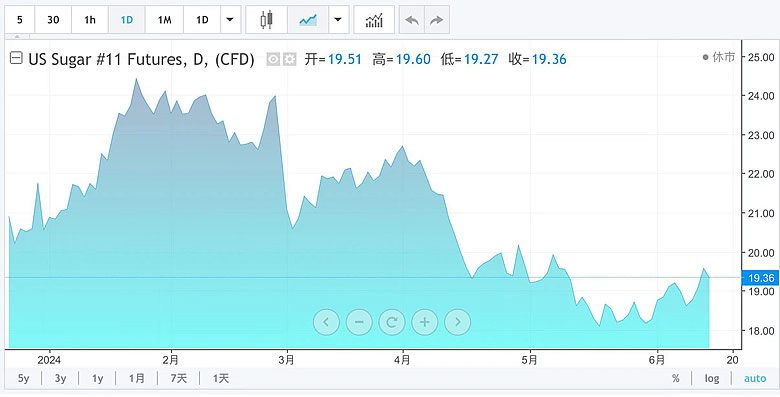Image resolution: width=780 pixels, height=397 pixels.
Task: Expand the chart style dropdown arrow
Action: (x=338, y=20)
